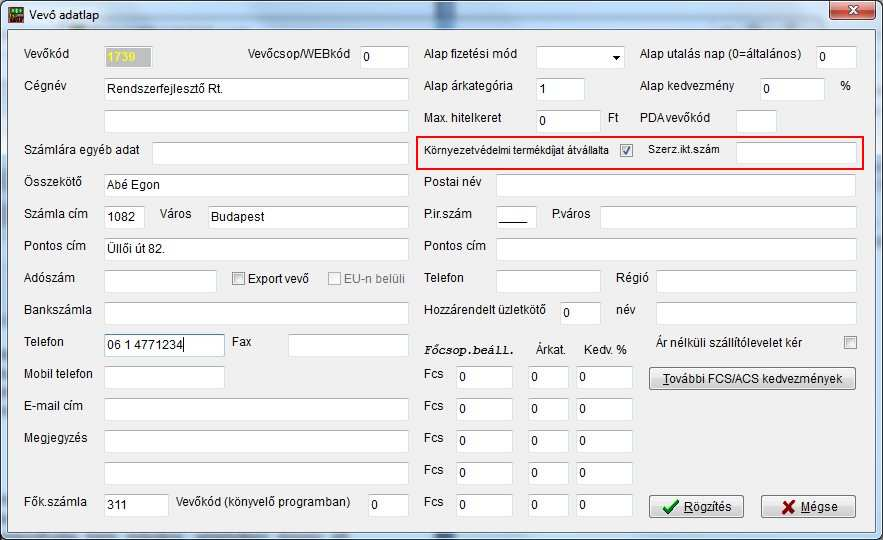Click the Alap kedvezmény percent field
This screenshot has height=540, width=883.
coord(792,89)
